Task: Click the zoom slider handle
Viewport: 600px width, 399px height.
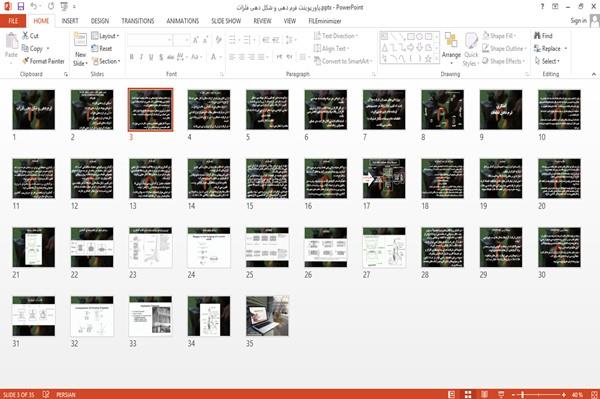Action: pos(523,394)
